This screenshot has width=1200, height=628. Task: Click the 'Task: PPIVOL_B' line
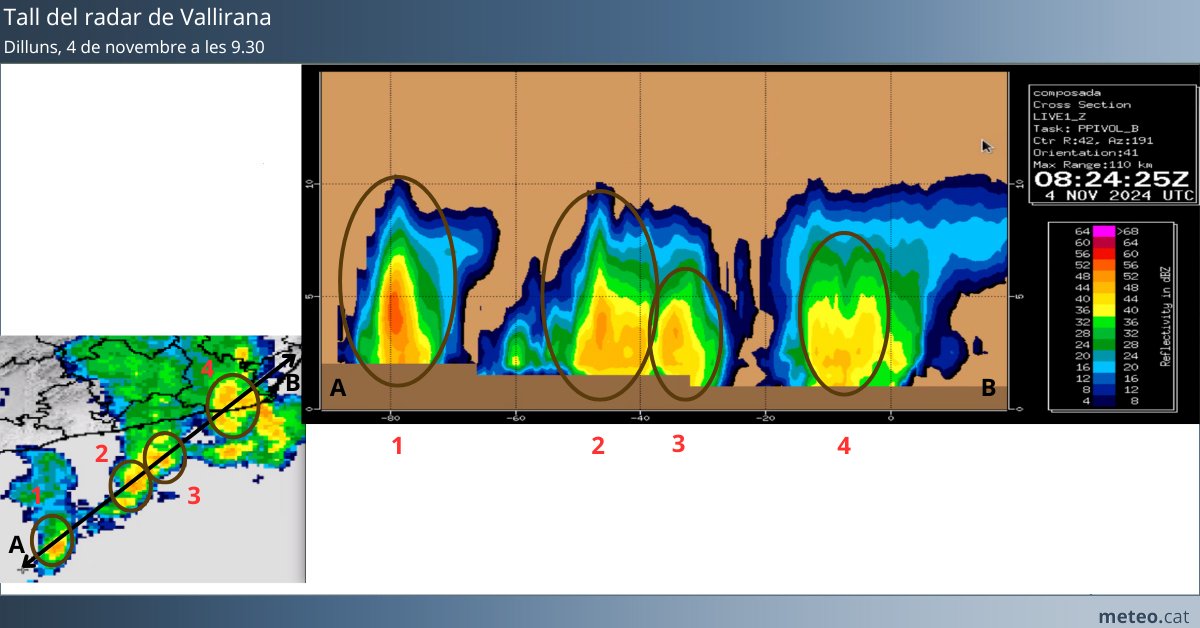pyautogui.click(x=1087, y=129)
